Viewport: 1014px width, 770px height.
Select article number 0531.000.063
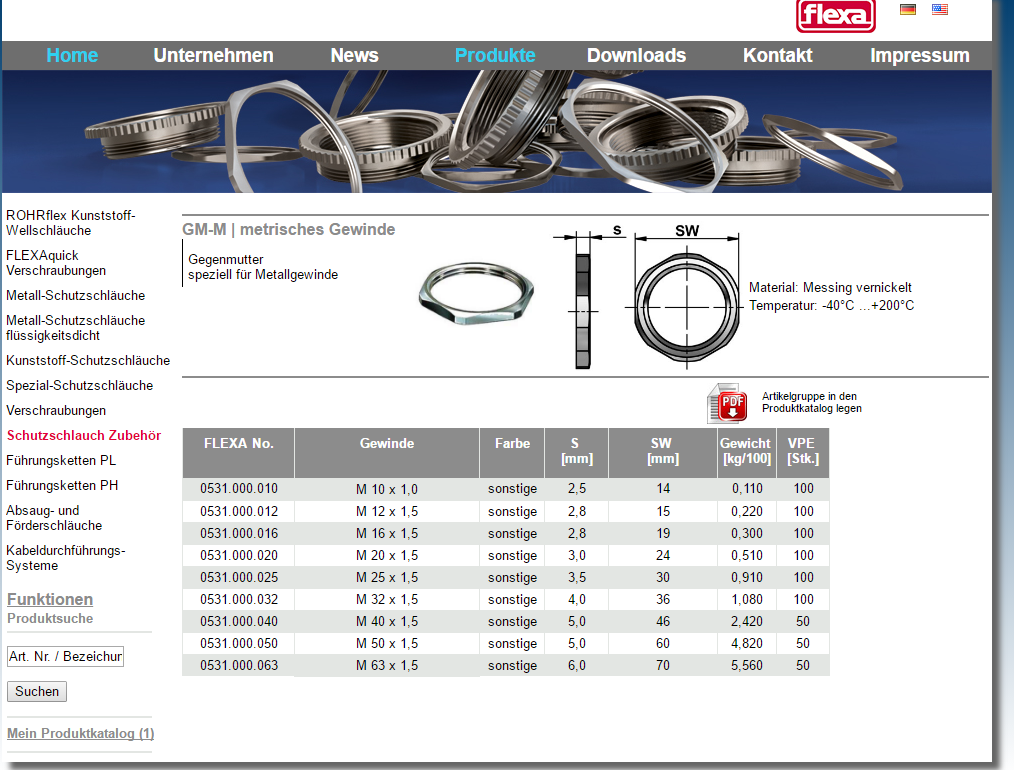tap(239, 665)
